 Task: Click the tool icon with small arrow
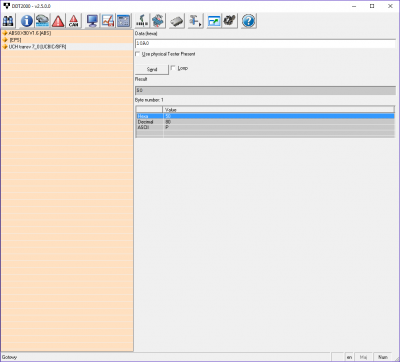click(195, 21)
